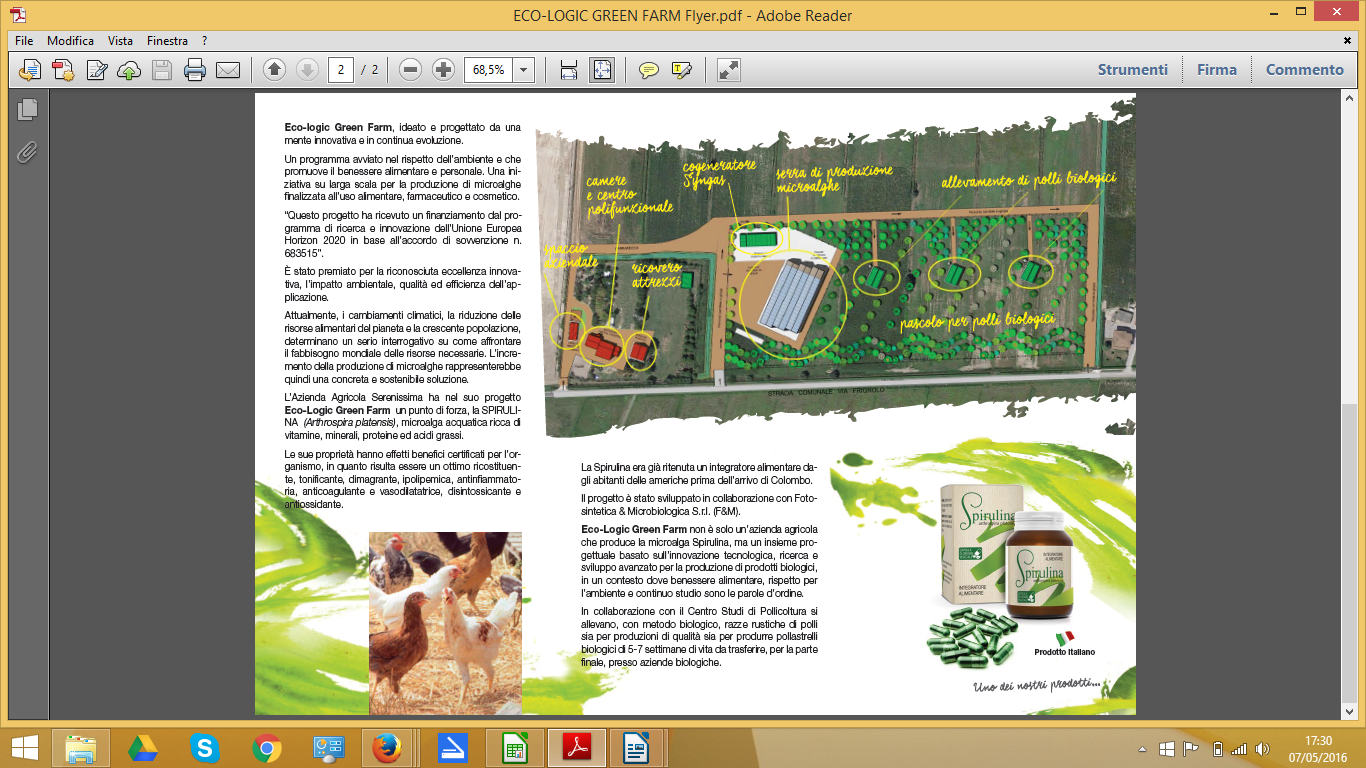
Task: Toggle fit to window width scrolling mode
Action: (569, 70)
